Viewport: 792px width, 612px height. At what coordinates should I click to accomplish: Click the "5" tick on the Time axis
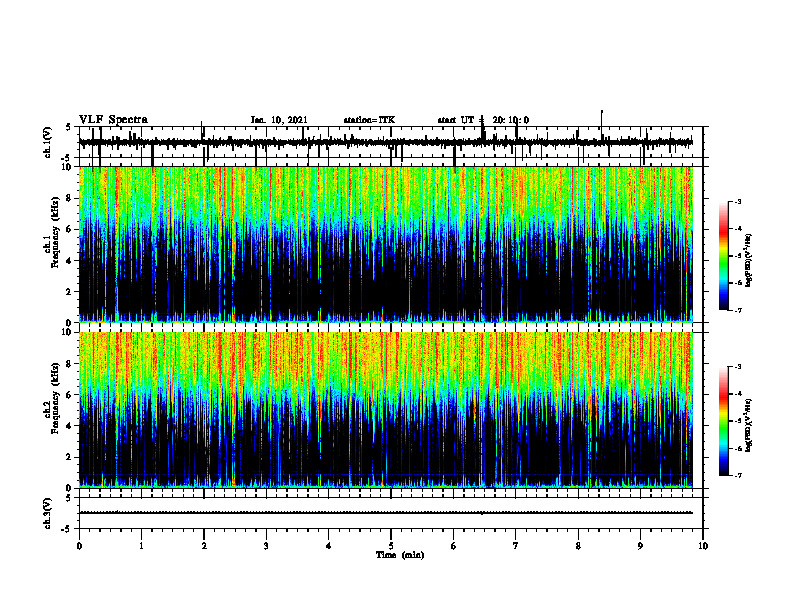click(391, 546)
